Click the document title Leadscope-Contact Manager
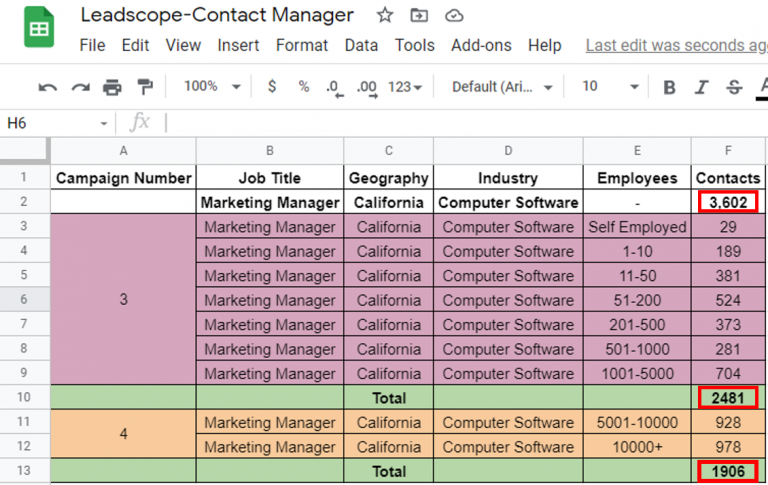The width and height of the screenshot is (768, 485). [217, 15]
